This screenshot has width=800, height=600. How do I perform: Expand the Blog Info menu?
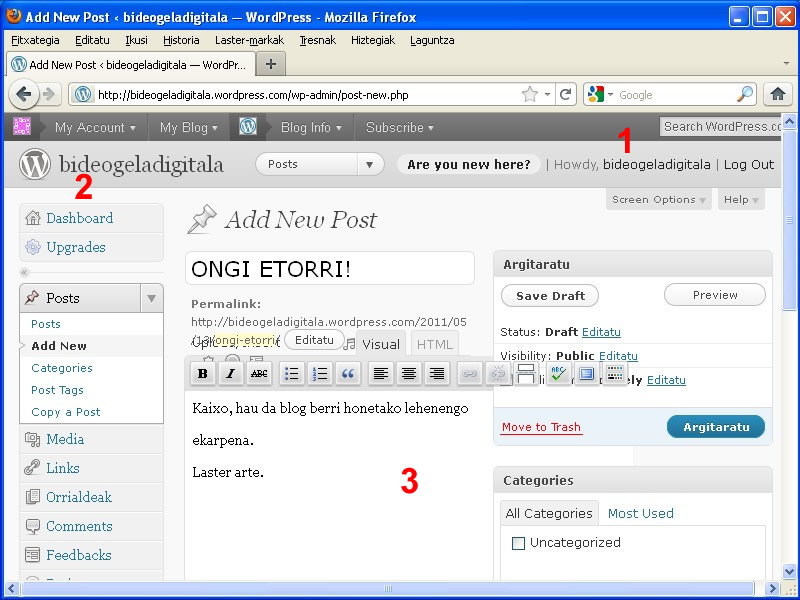coord(311,127)
